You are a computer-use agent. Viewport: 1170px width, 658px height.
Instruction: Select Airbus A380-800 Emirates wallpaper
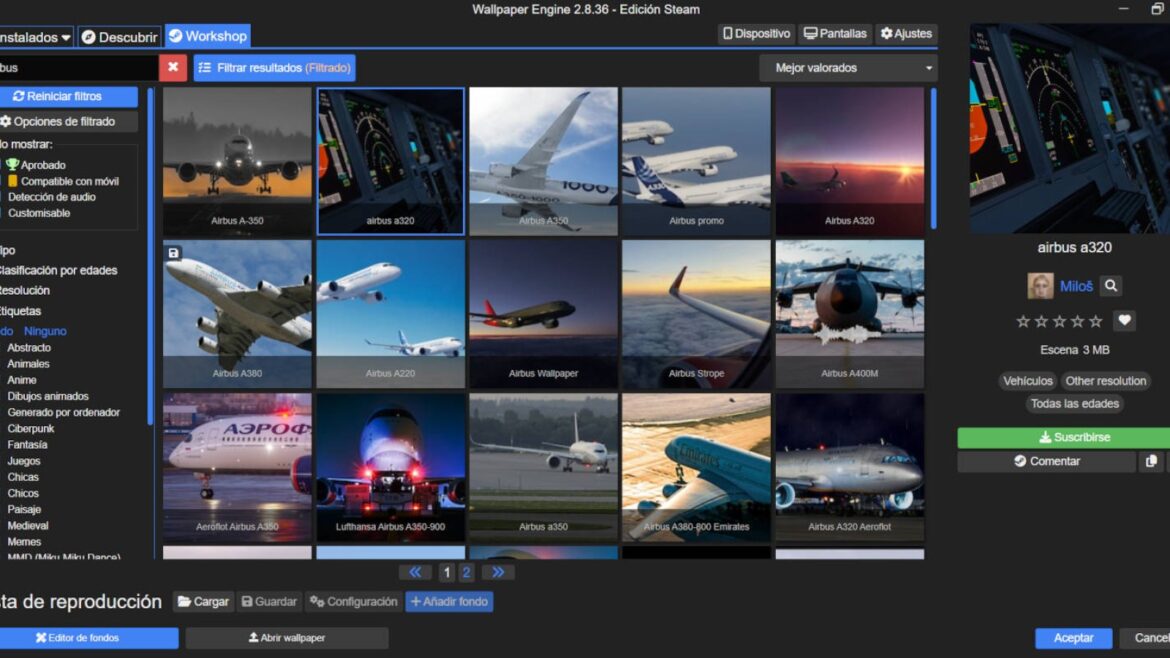(696, 467)
